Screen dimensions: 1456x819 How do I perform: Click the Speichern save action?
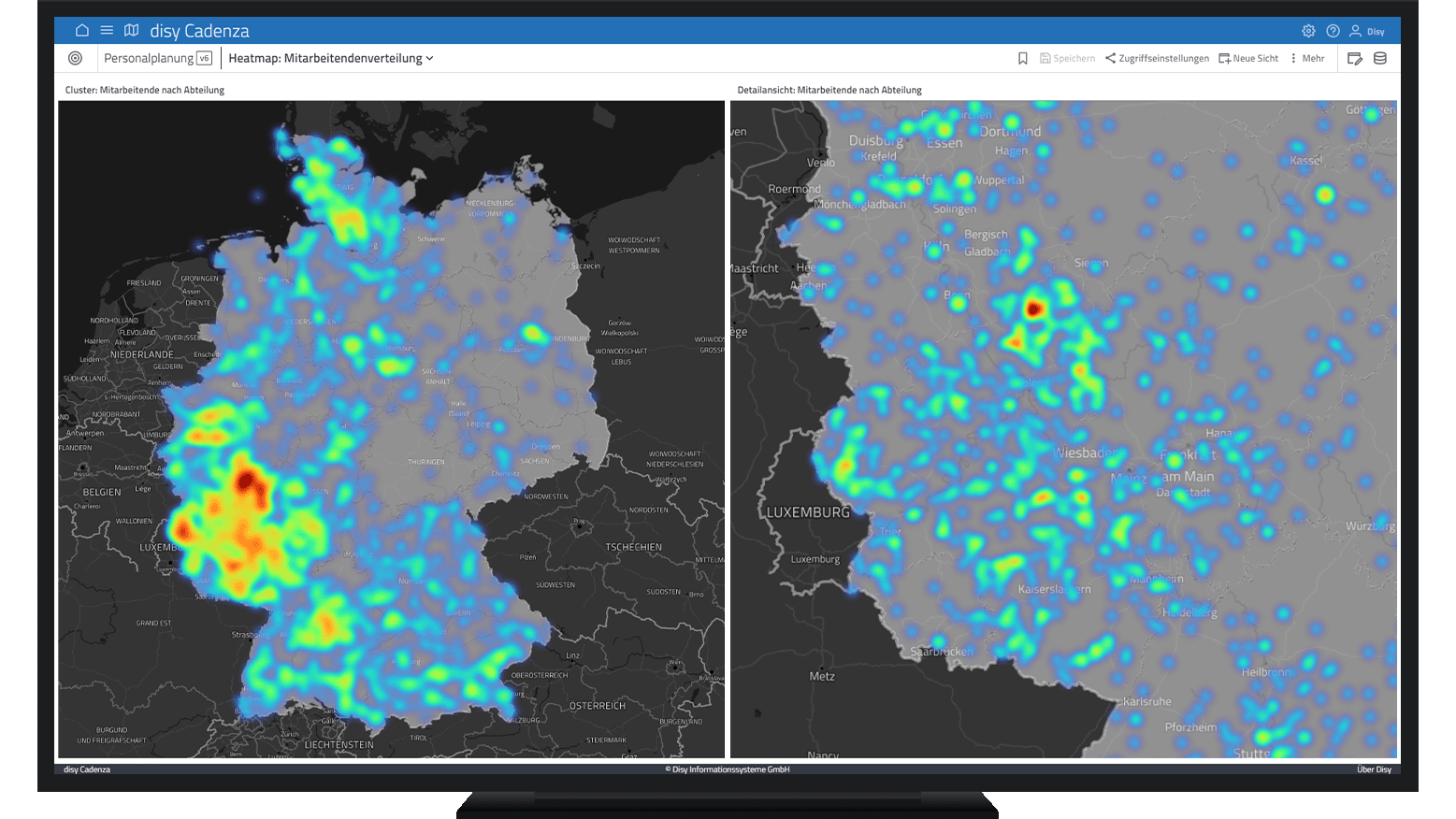point(1067,57)
